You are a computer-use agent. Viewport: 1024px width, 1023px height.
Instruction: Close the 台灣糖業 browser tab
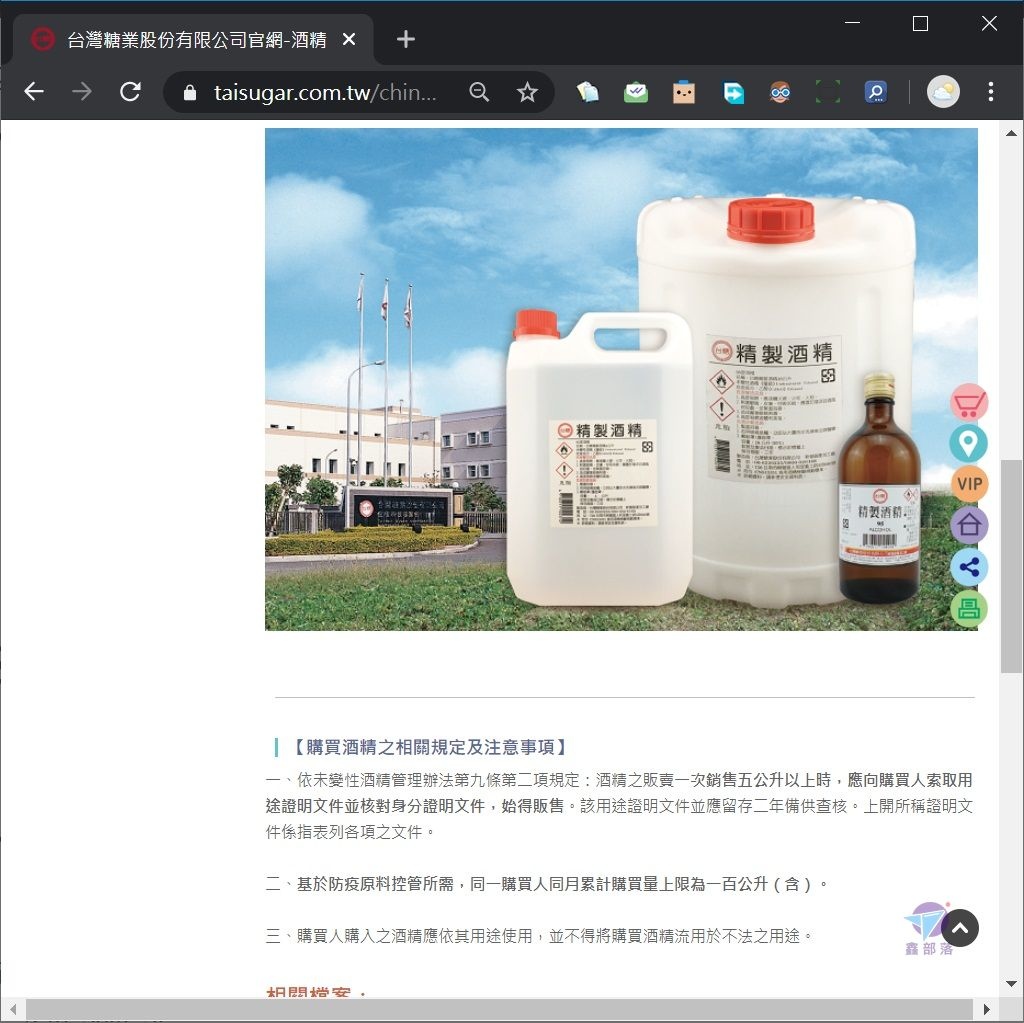(x=349, y=40)
